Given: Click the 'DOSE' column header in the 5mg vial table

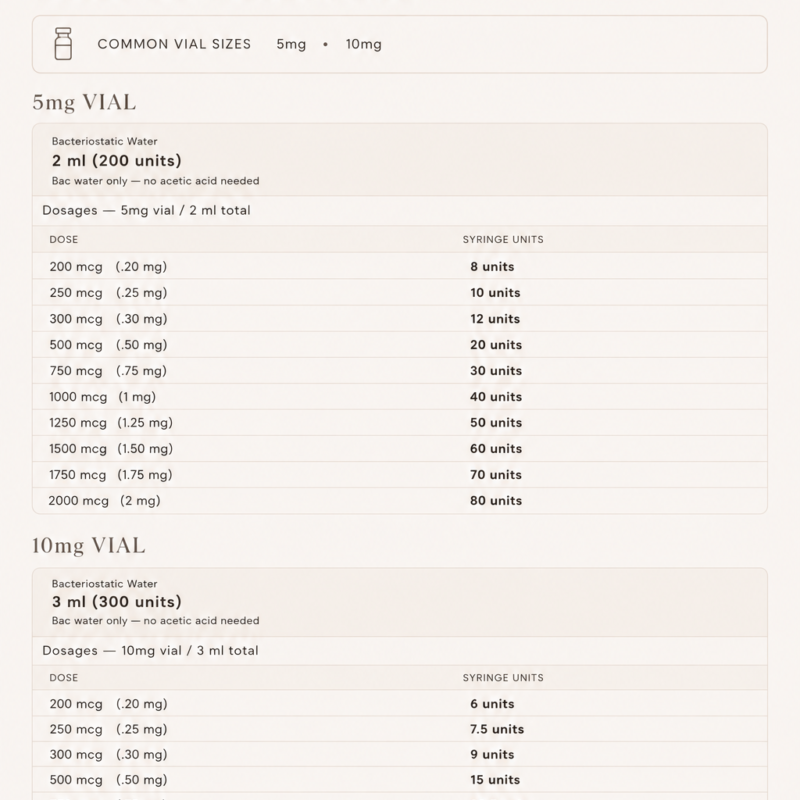Looking at the screenshot, I should coord(64,240).
